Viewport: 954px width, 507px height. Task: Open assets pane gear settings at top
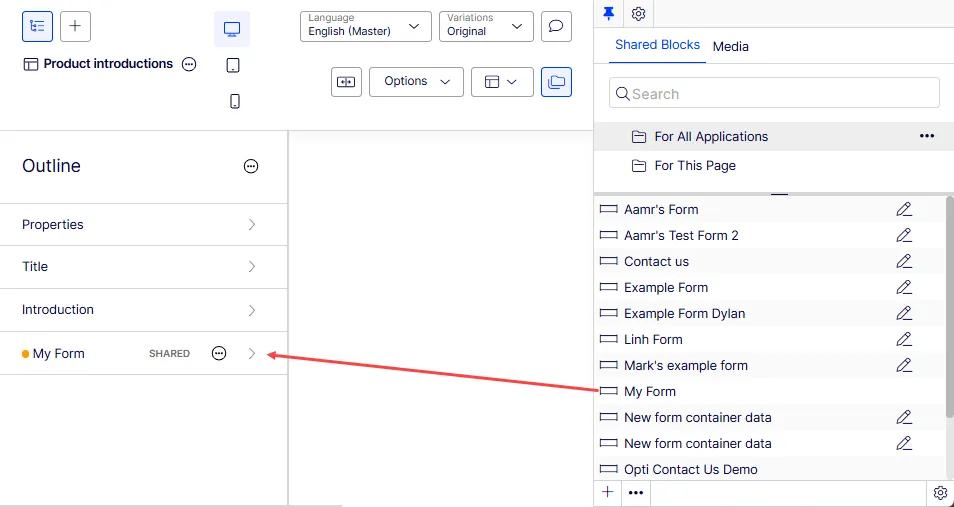pyautogui.click(x=638, y=13)
